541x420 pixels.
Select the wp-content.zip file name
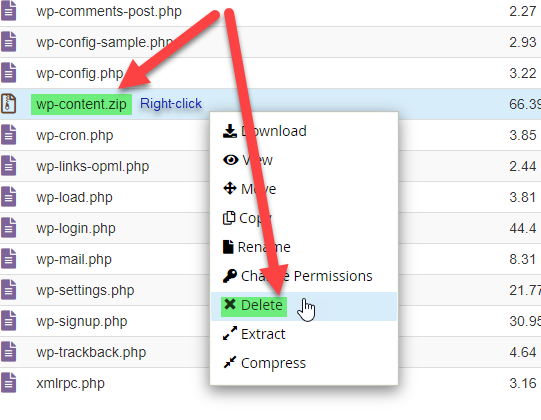click(x=81, y=104)
